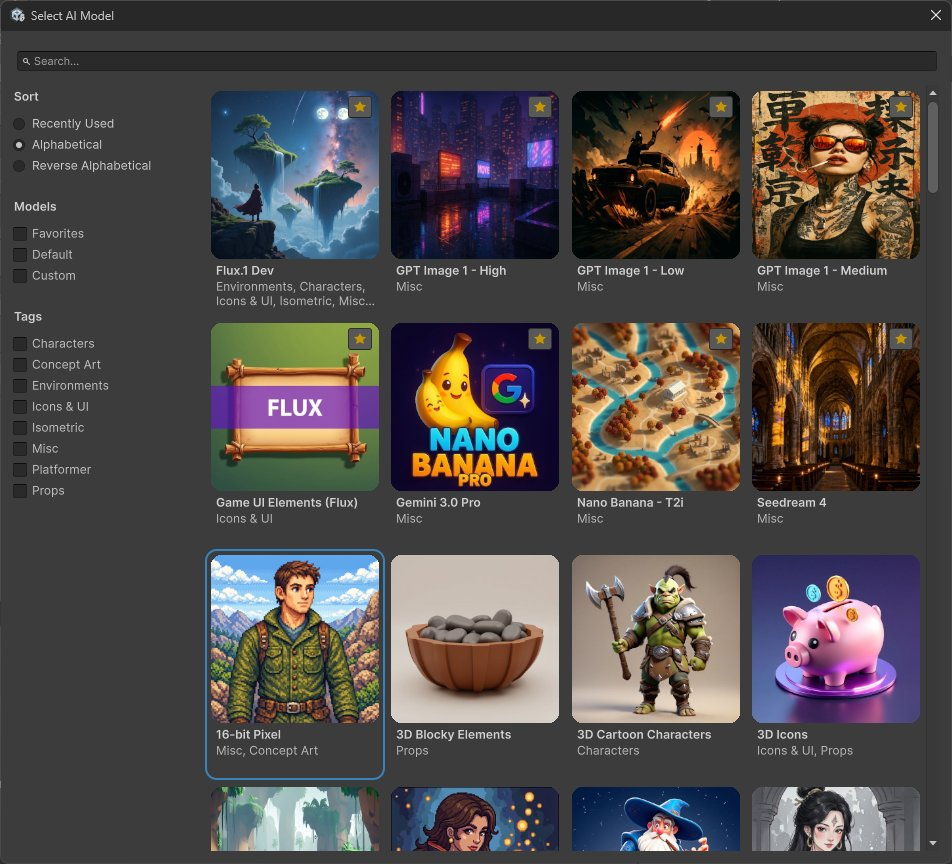This screenshot has width=952, height=864.
Task: Click the 'Seedream 4' model name
Action: tap(792, 503)
